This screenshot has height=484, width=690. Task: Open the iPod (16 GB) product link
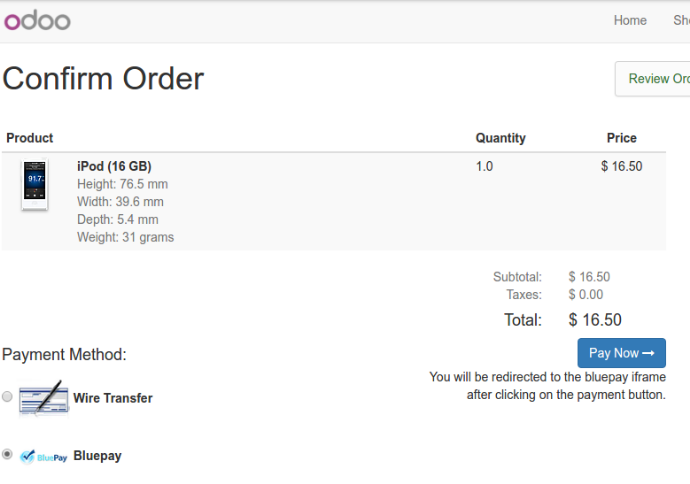[114, 166]
